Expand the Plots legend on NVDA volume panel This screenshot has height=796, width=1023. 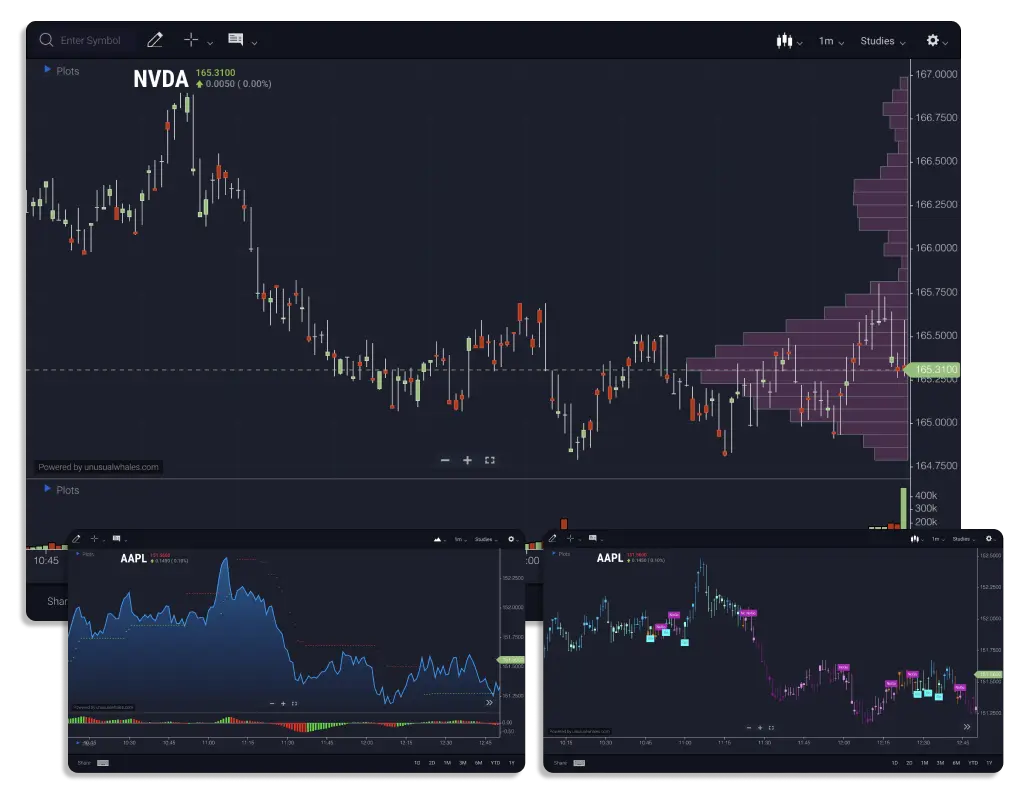pos(61,489)
